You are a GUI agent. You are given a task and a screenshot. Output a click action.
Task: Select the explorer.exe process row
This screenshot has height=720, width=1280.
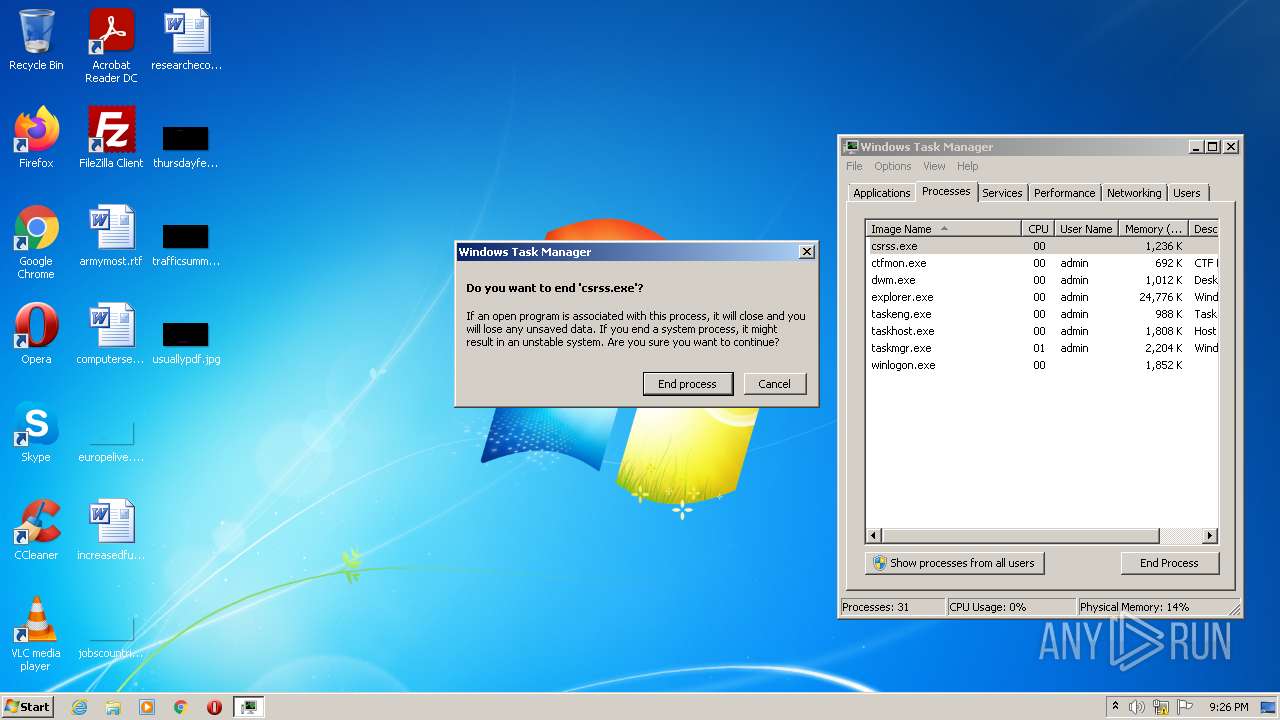point(1042,297)
